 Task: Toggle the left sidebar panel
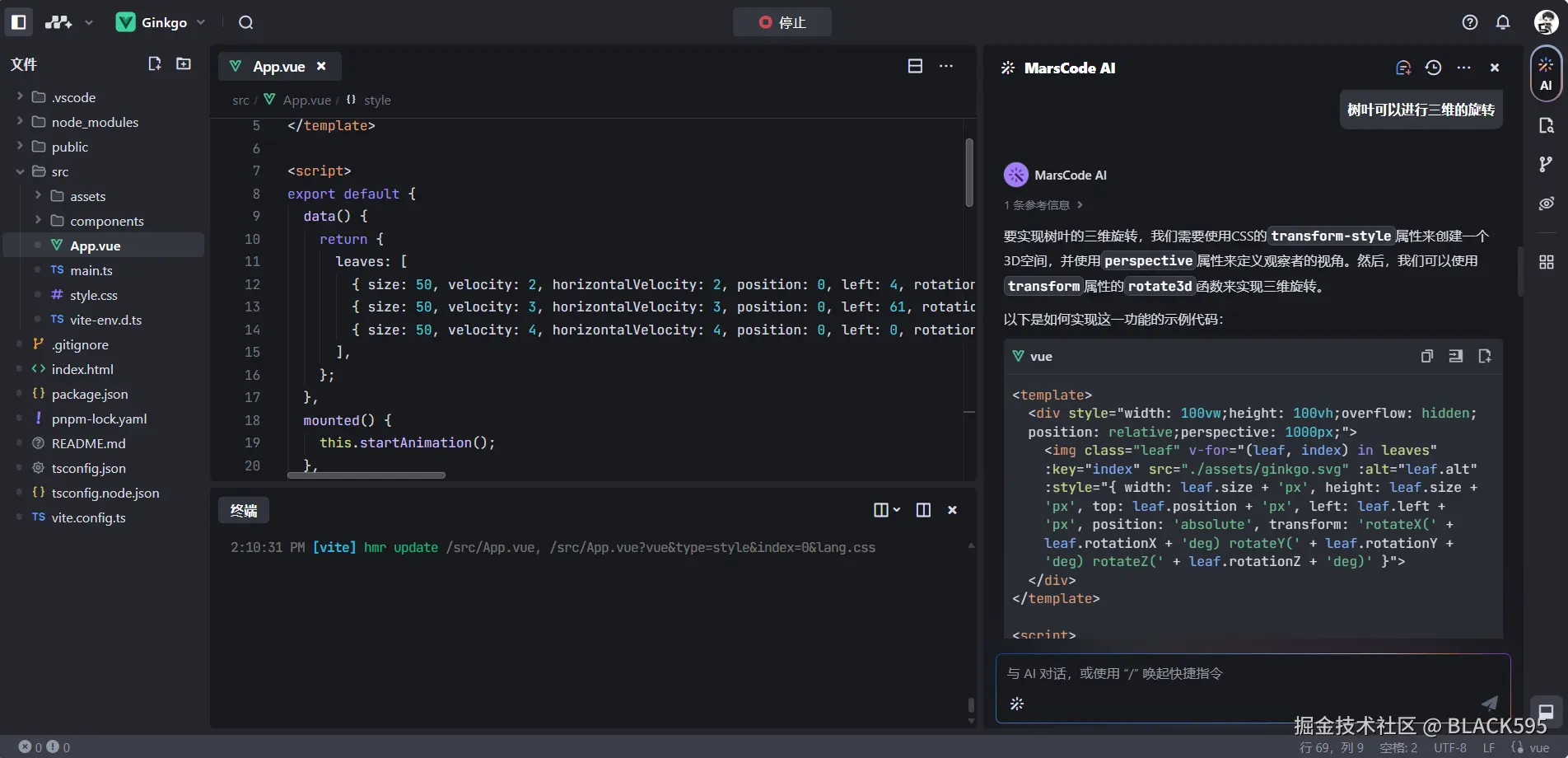point(19,22)
